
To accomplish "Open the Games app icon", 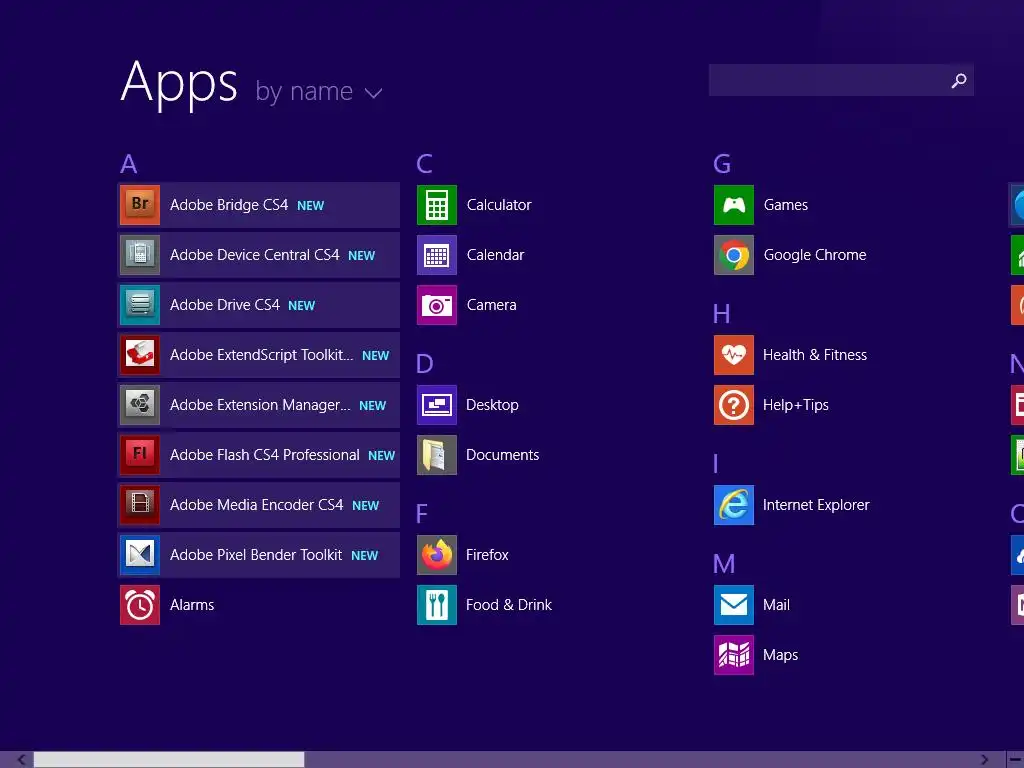I will point(734,205).
